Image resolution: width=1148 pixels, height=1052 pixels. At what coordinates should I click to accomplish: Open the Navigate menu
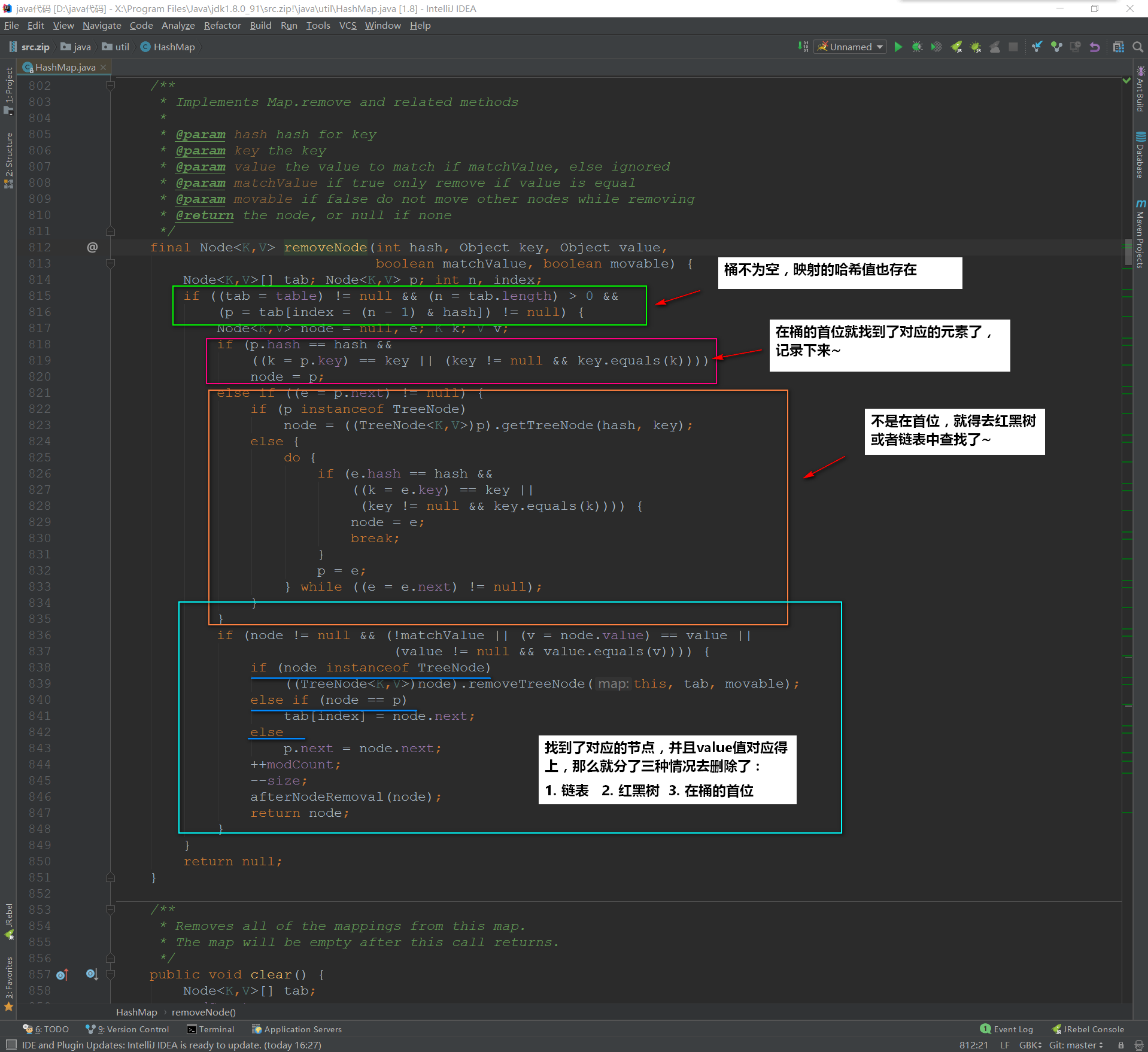pos(102,25)
